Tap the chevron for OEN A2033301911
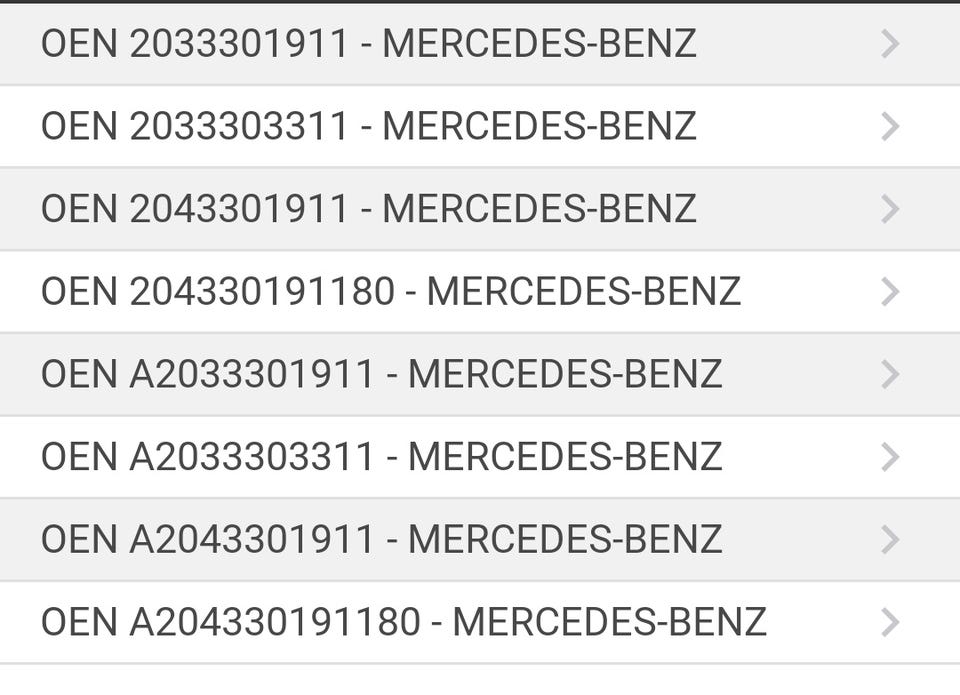Image resolution: width=960 pixels, height=695 pixels. [890, 374]
